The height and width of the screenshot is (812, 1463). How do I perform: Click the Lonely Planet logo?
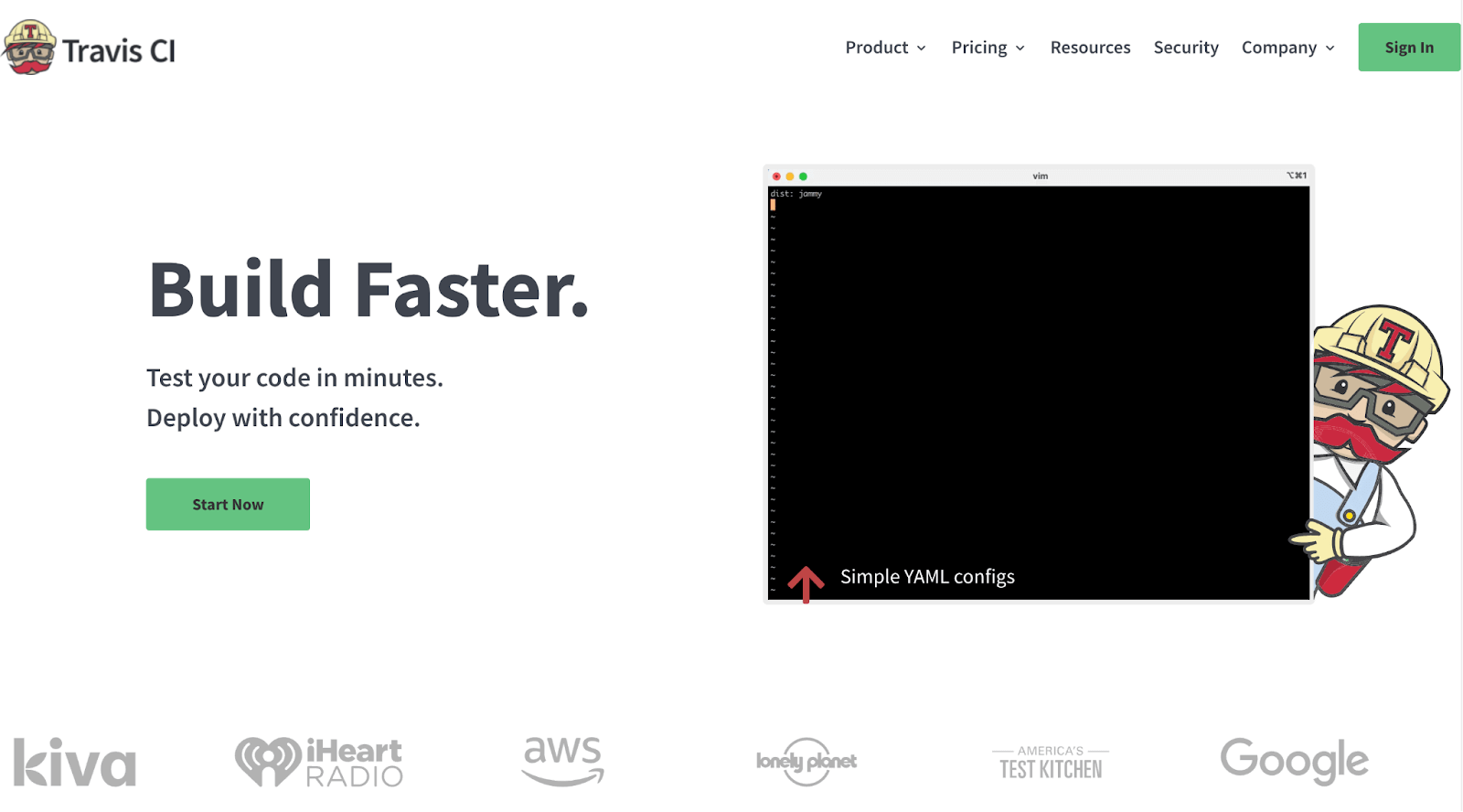click(x=806, y=761)
